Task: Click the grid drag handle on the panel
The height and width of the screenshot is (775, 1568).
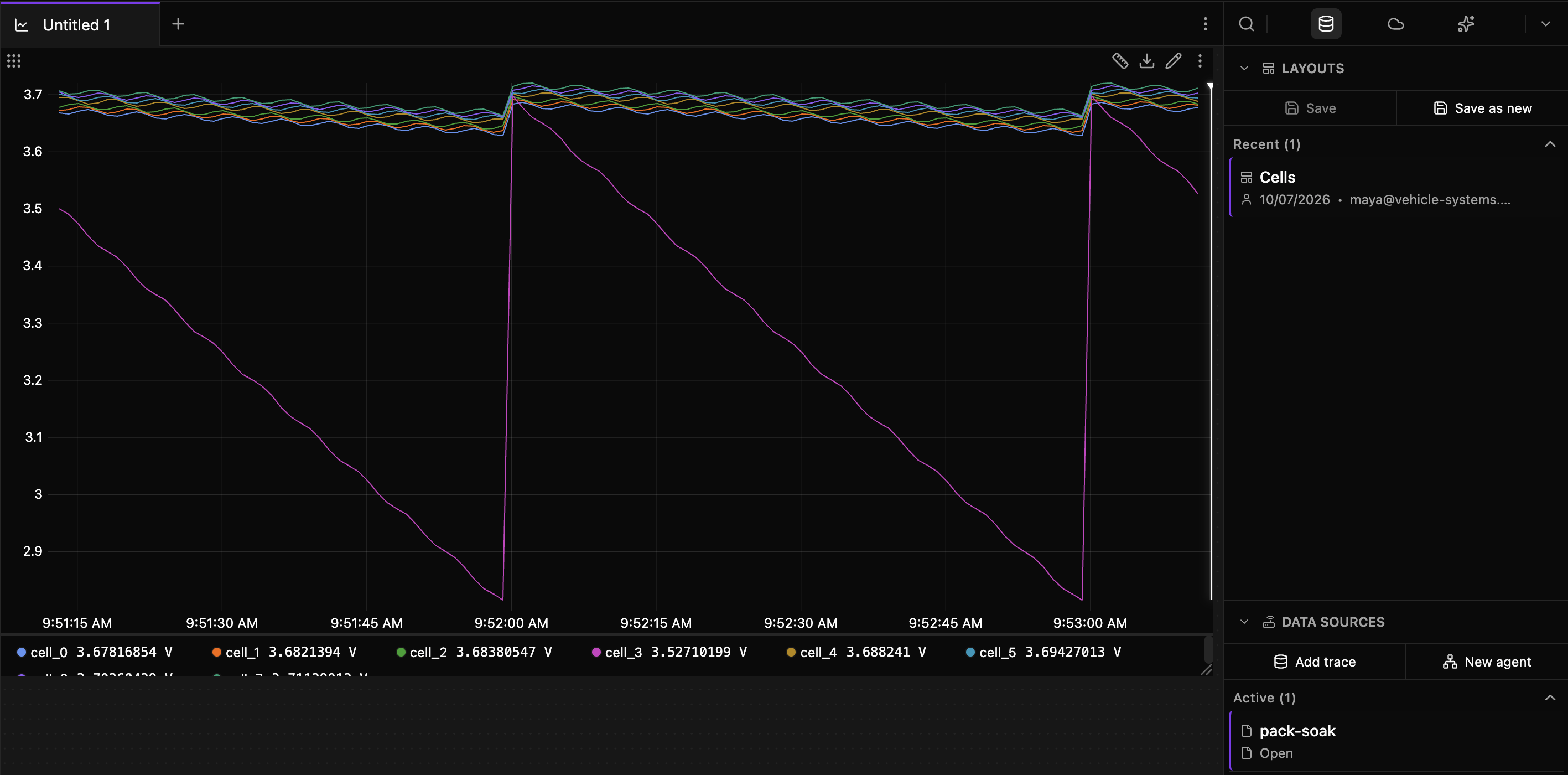Action: (x=14, y=61)
